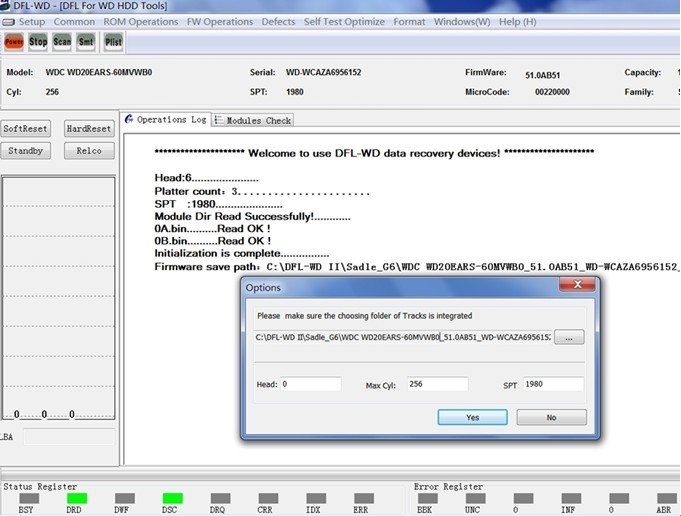This screenshot has width=681, height=516.
Task: Click the Relco button
Action: point(89,151)
